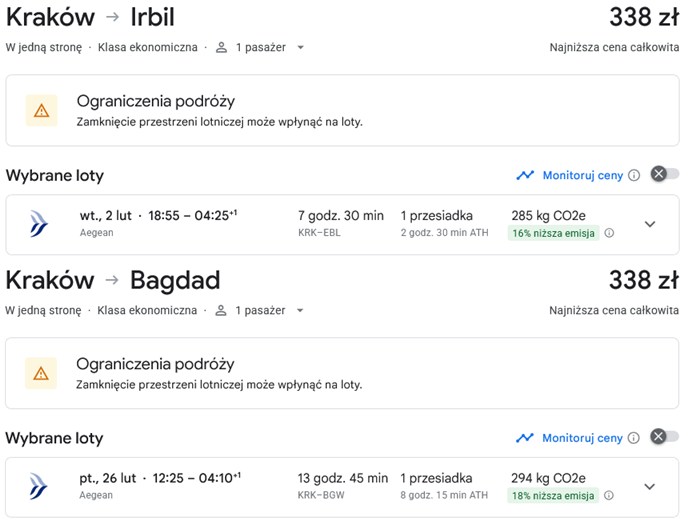Click the Aegean logo on the Bagdad flight
Viewport: 684px width, 520px height.
pos(38,486)
